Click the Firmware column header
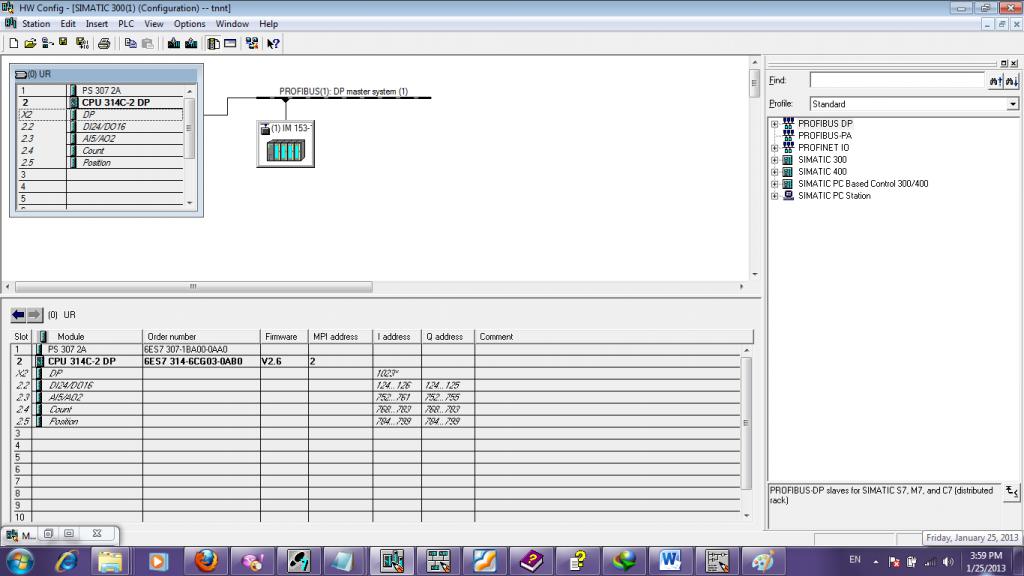The image size is (1024, 576). click(283, 337)
